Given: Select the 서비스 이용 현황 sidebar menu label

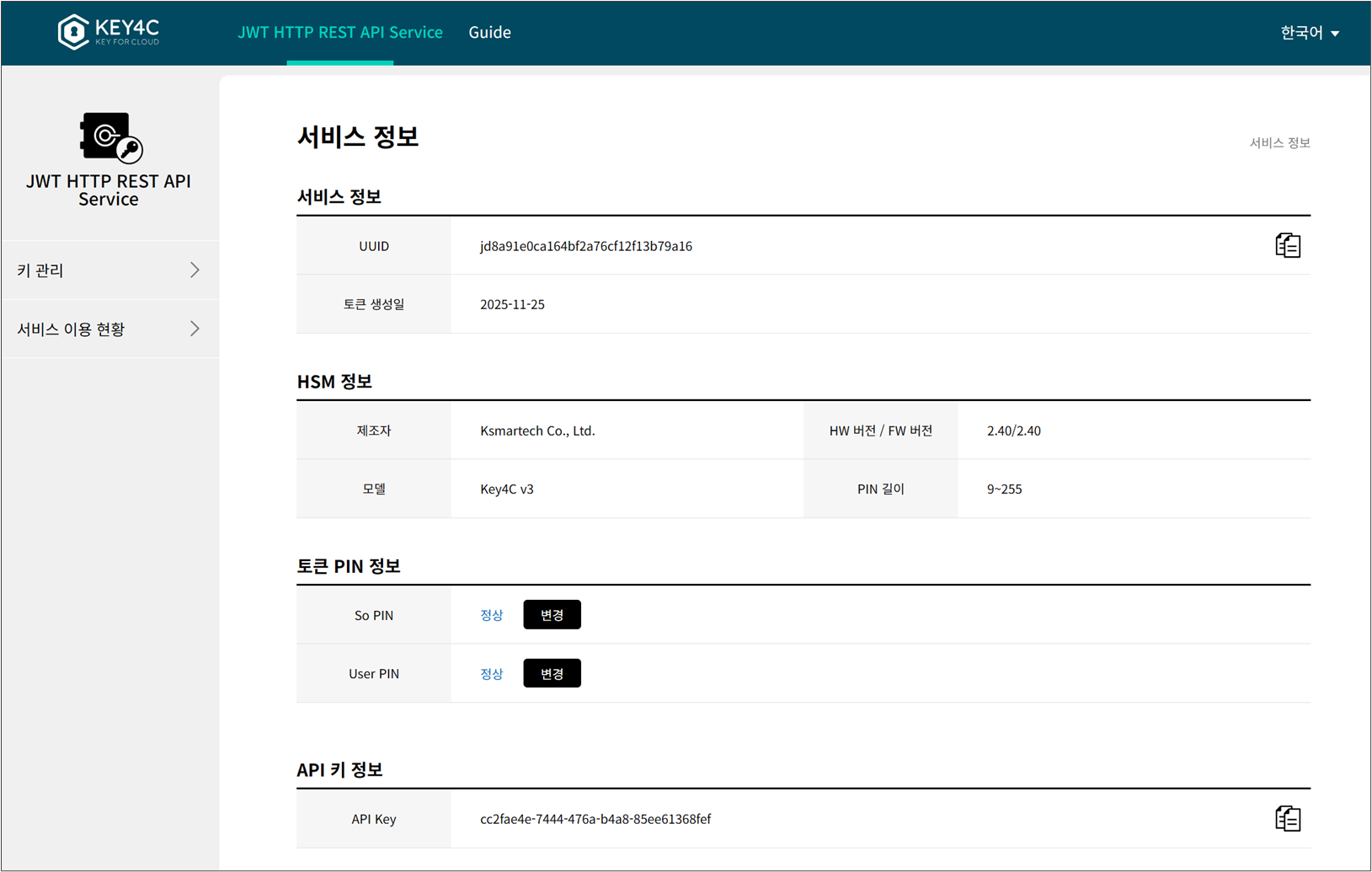Looking at the screenshot, I should pos(71,329).
